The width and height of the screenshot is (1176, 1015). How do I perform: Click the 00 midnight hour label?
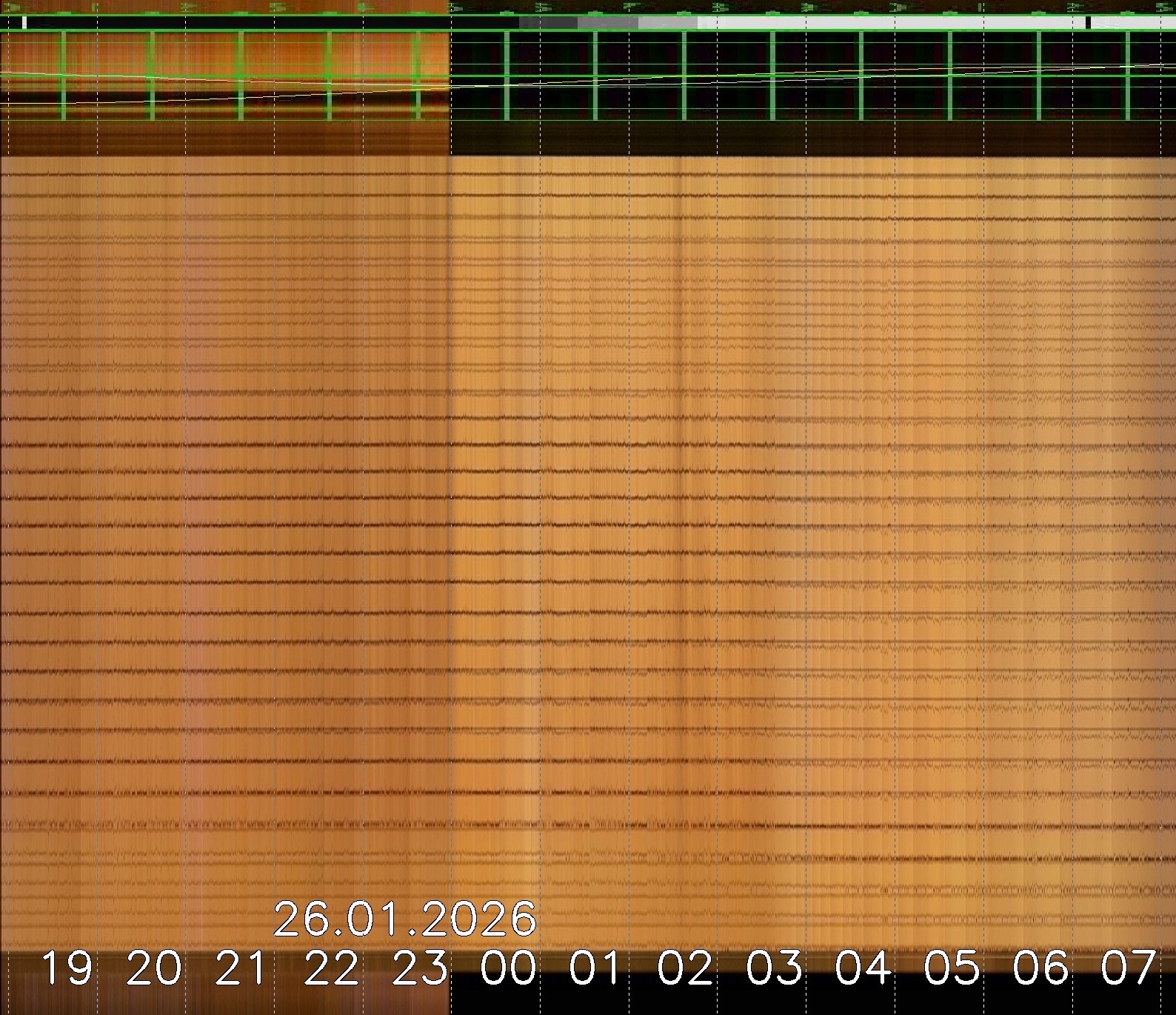point(509,968)
